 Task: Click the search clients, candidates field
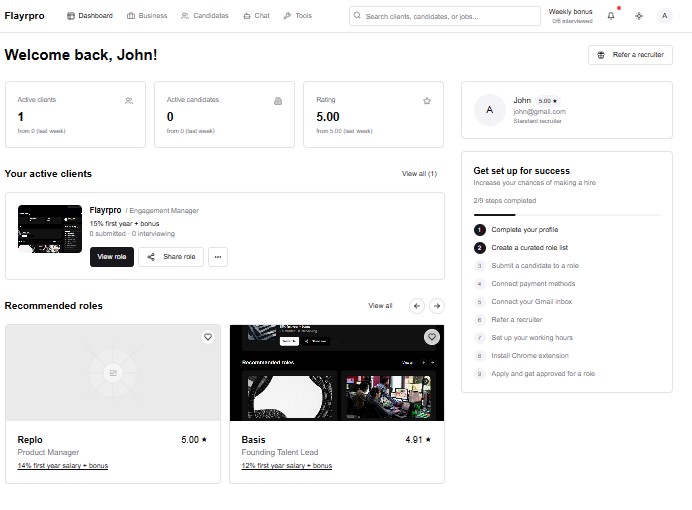(x=445, y=16)
